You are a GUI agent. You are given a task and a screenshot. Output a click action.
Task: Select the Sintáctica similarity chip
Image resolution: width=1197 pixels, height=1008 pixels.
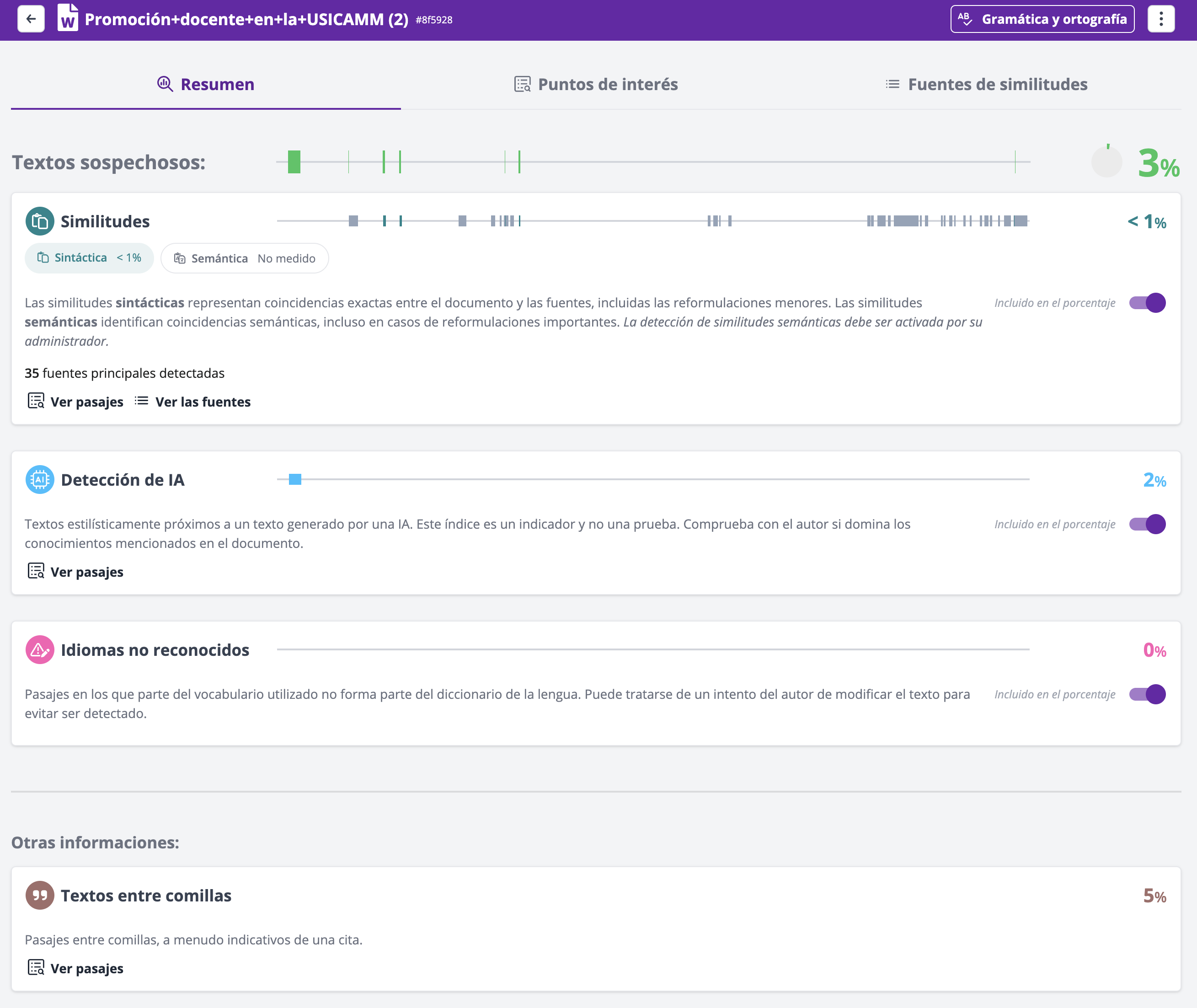click(x=89, y=257)
